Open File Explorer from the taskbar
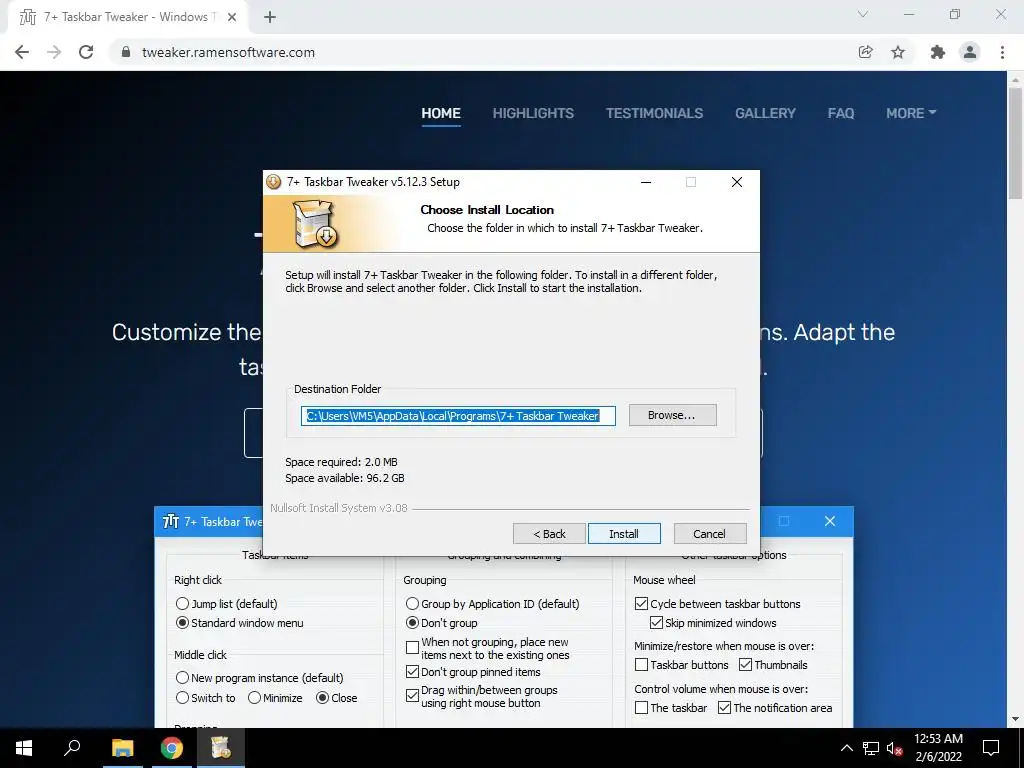Image resolution: width=1024 pixels, height=768 pixels. click(x=122, y=748)
